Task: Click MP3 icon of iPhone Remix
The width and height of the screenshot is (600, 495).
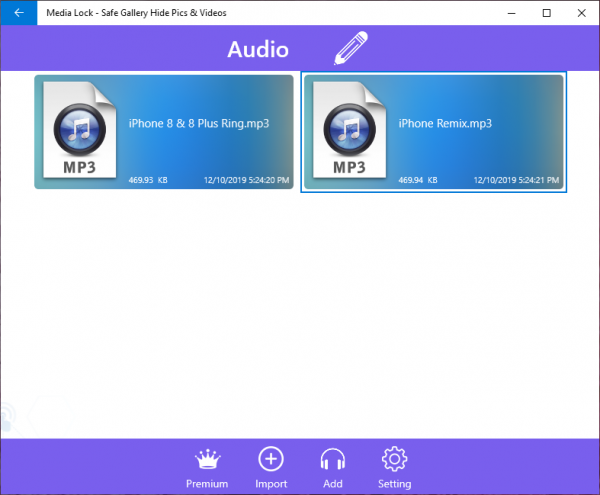Action: coord(349,130)
